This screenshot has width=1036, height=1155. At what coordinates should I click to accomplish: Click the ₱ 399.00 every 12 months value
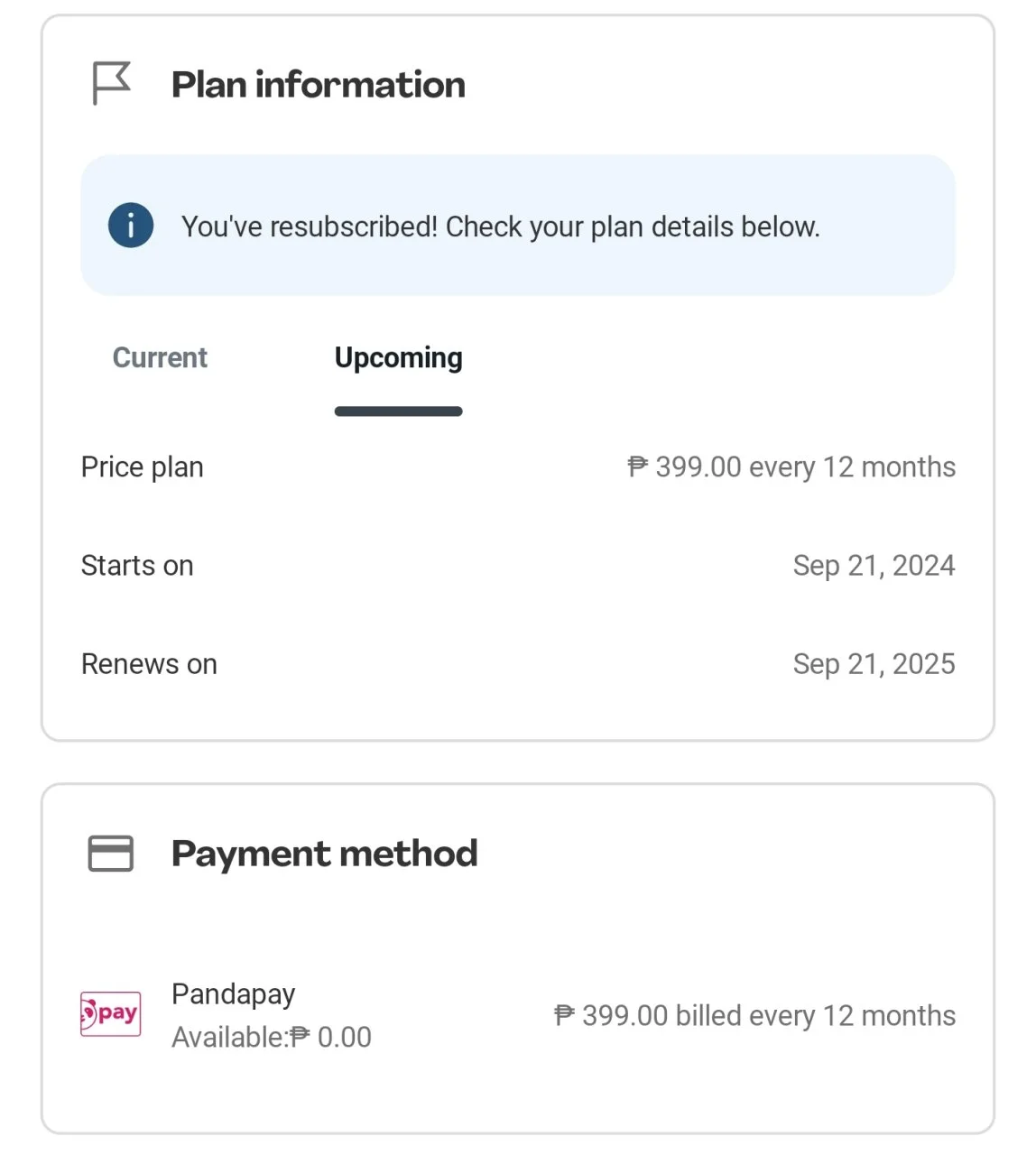point(791,467)
